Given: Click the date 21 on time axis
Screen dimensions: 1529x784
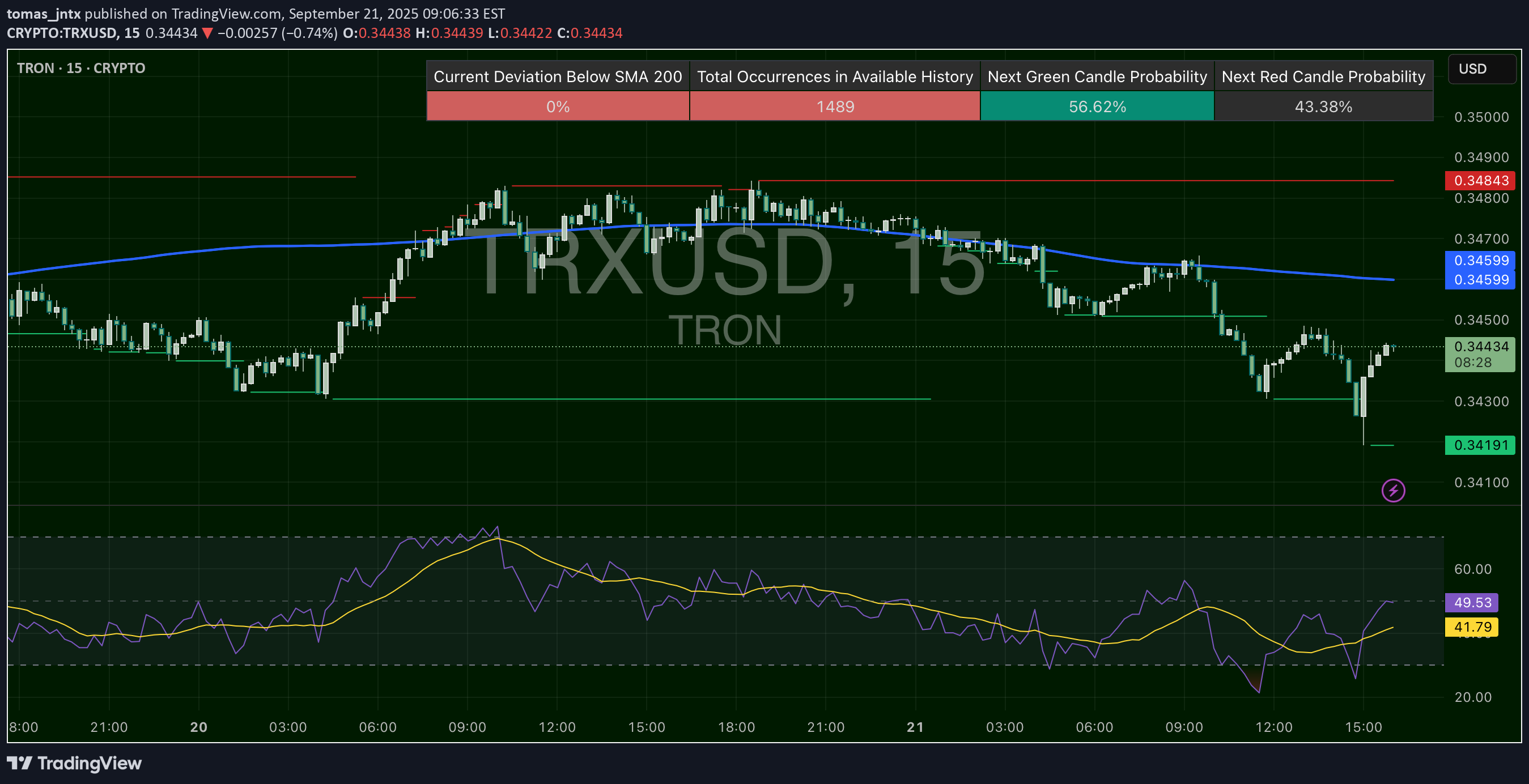Looking at the screenshot, I should [915, 727].
